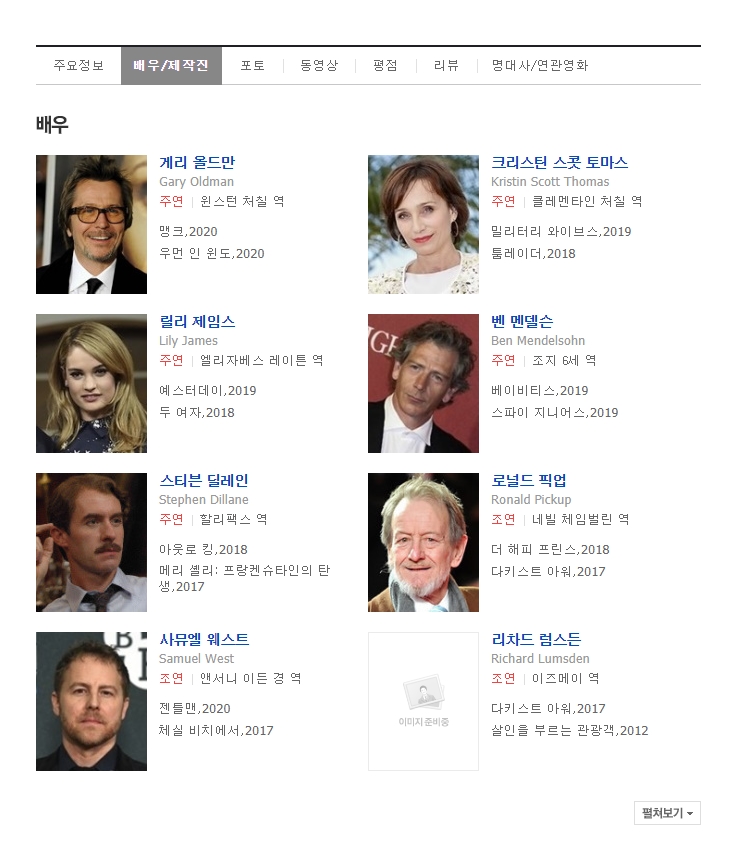Click the 로널드 픽업 name link
The height and width of the screenshot is (846, 731).
528,480
